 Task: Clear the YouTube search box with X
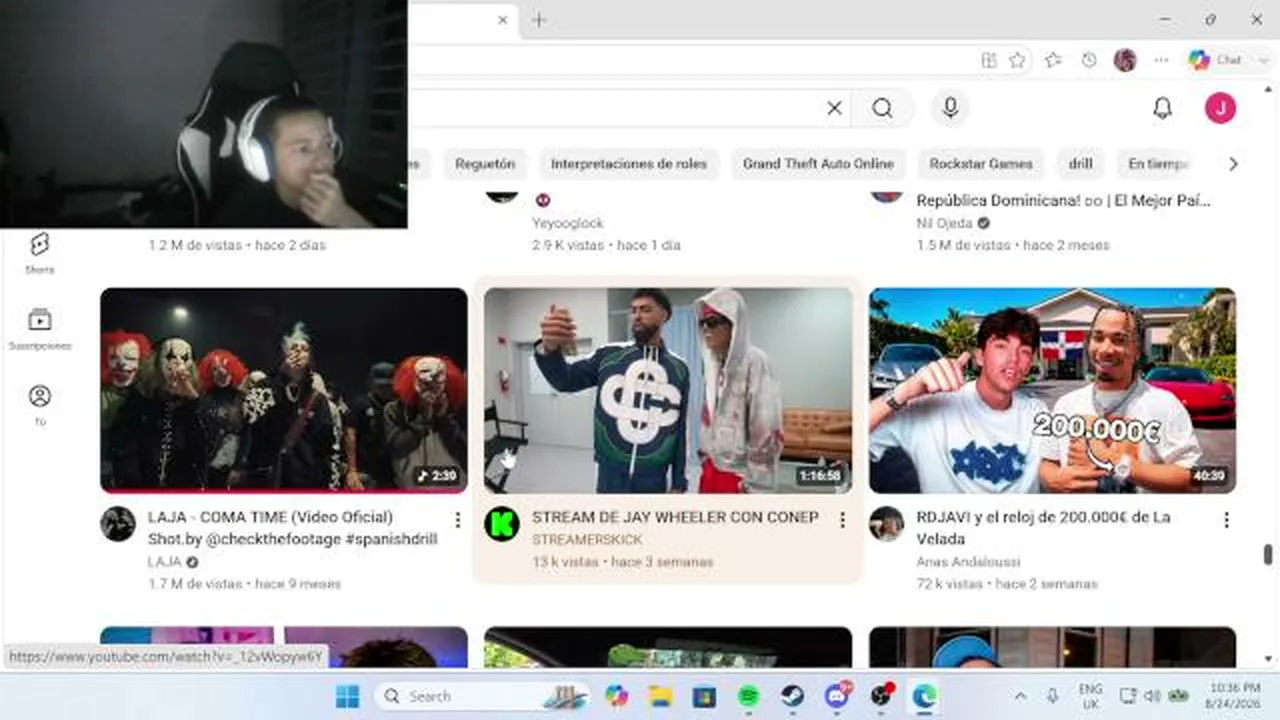tap(834, 108)
